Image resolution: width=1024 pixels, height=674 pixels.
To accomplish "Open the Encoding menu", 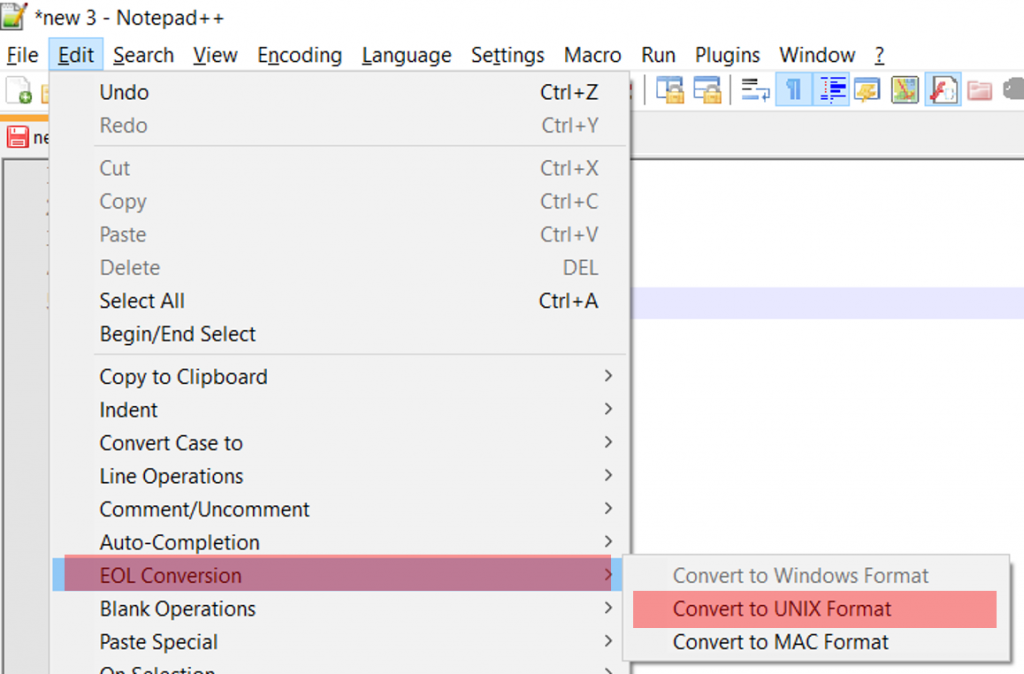I will pyautogui.click(x=300, y=55).
